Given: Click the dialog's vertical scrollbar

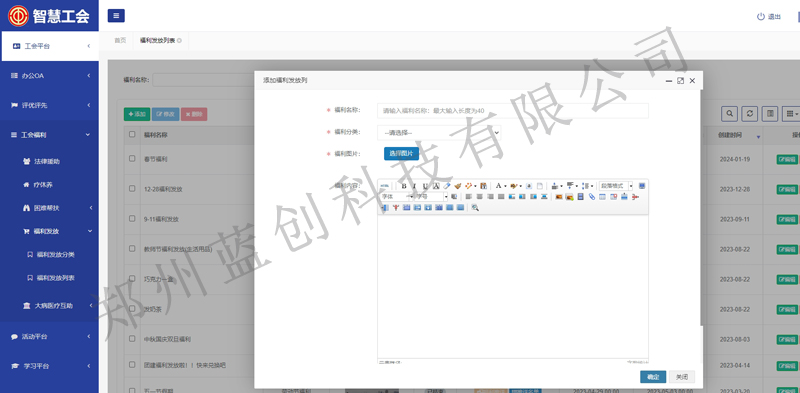Looking at the screenshot, I should [701, 208].
